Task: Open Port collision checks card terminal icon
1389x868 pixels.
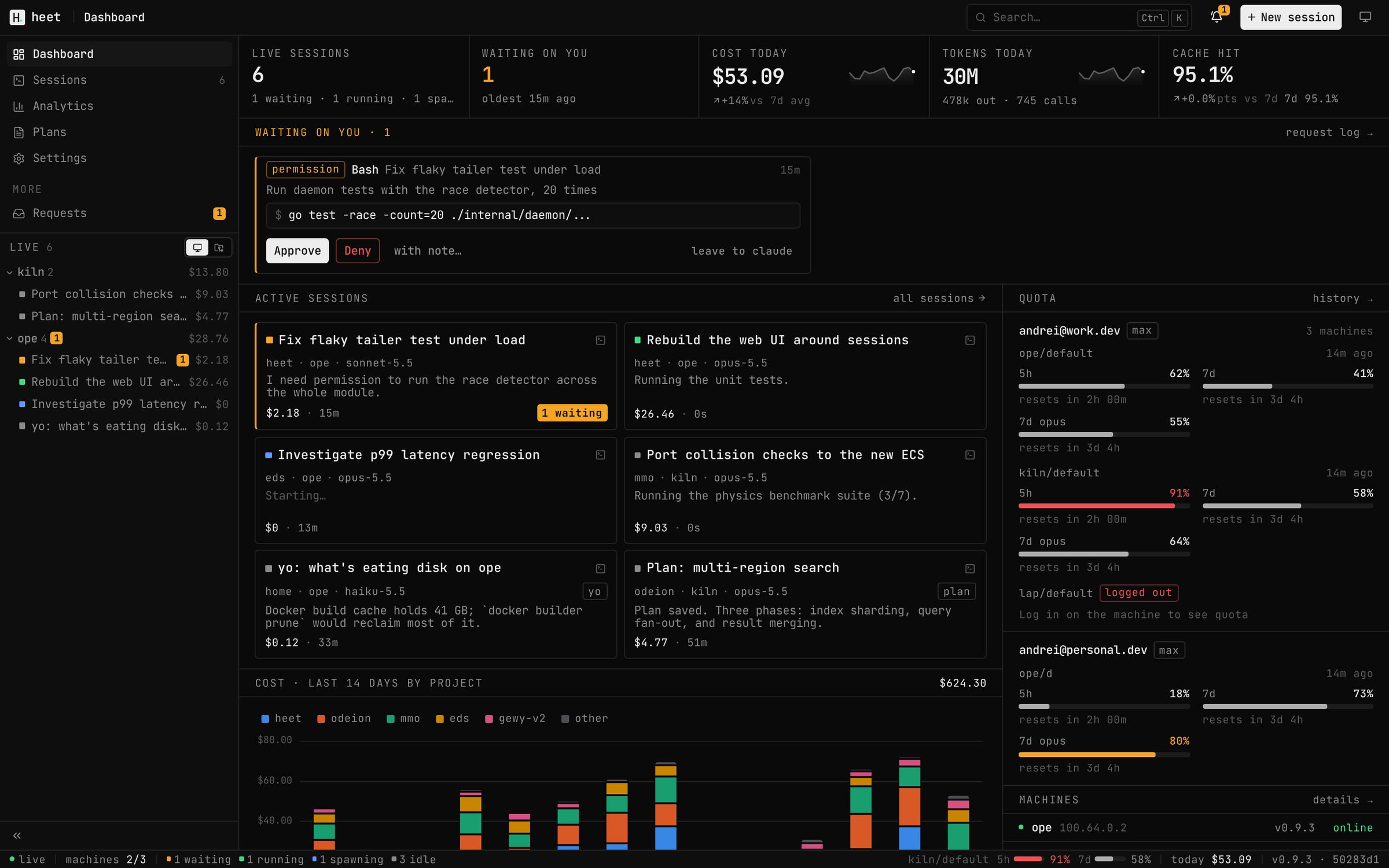Action: 970,455
